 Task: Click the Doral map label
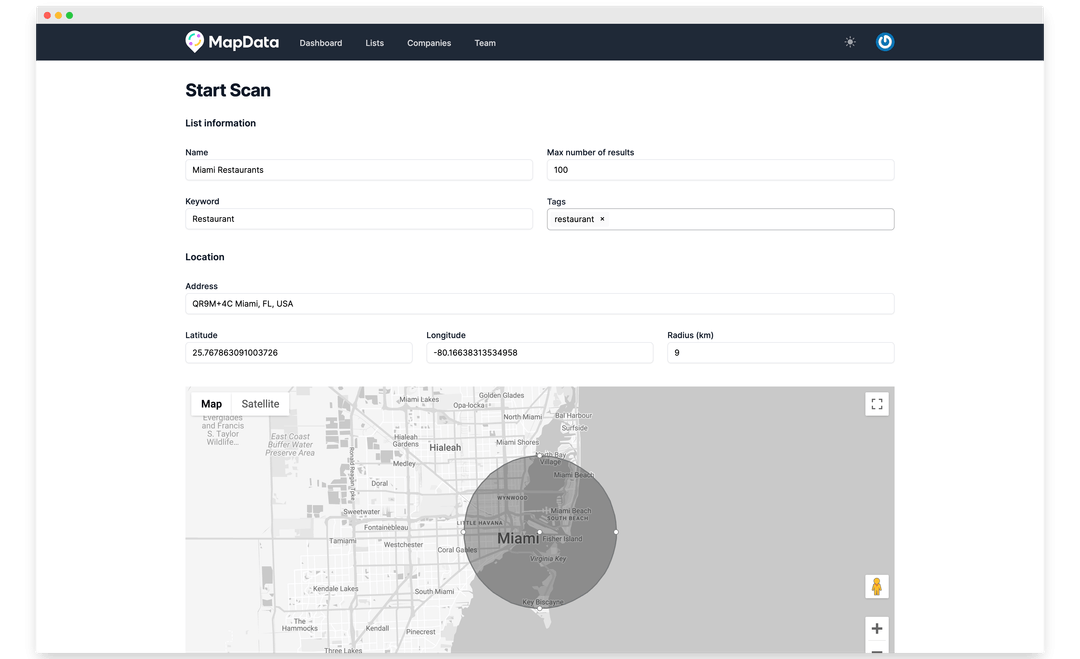(380, 483)
